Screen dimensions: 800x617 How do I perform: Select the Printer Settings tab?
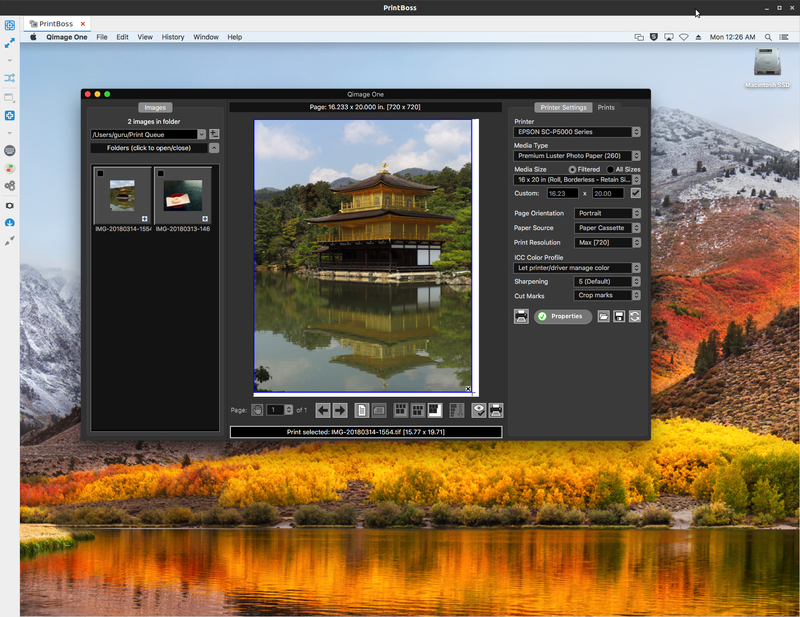click(563, 108)
